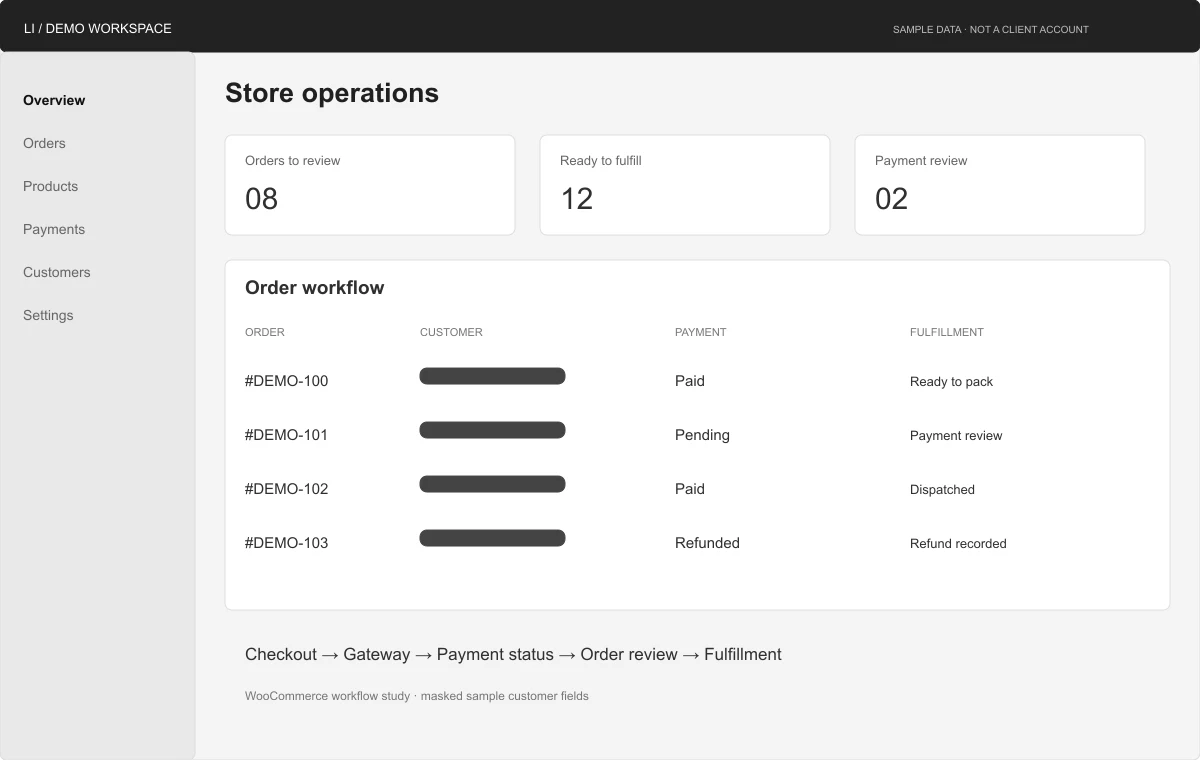Screen dimensions: 1200x760
Task: Open order #DEMO-100
Action: click(x=286, y=381)
